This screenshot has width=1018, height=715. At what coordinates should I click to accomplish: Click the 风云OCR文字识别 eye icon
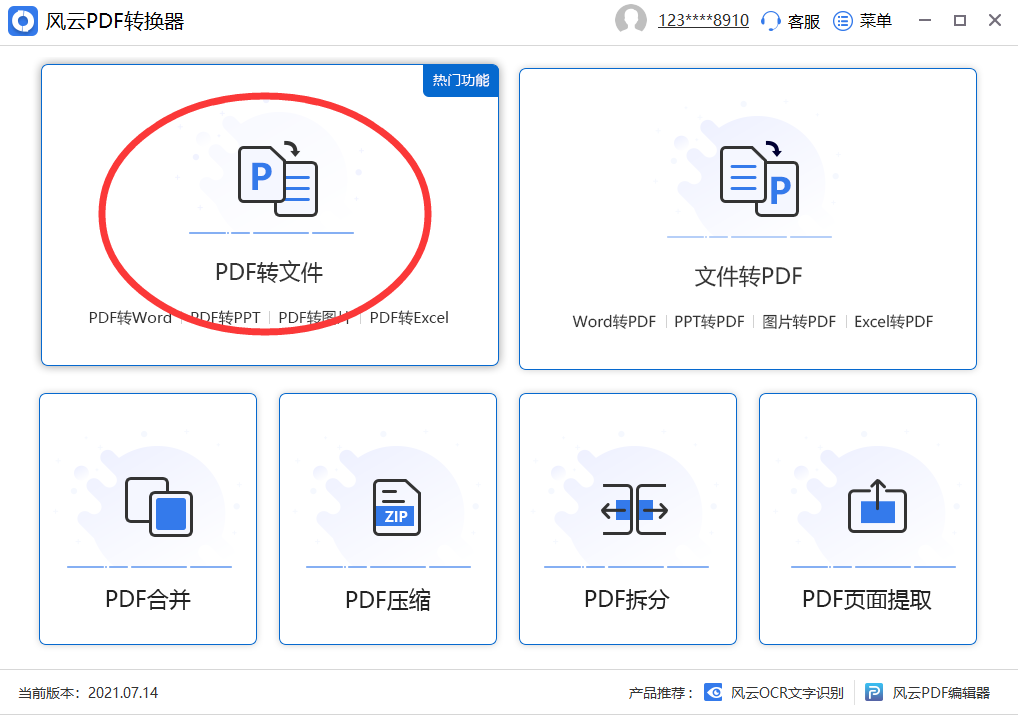pyautogui.click(x=714, y=692)
